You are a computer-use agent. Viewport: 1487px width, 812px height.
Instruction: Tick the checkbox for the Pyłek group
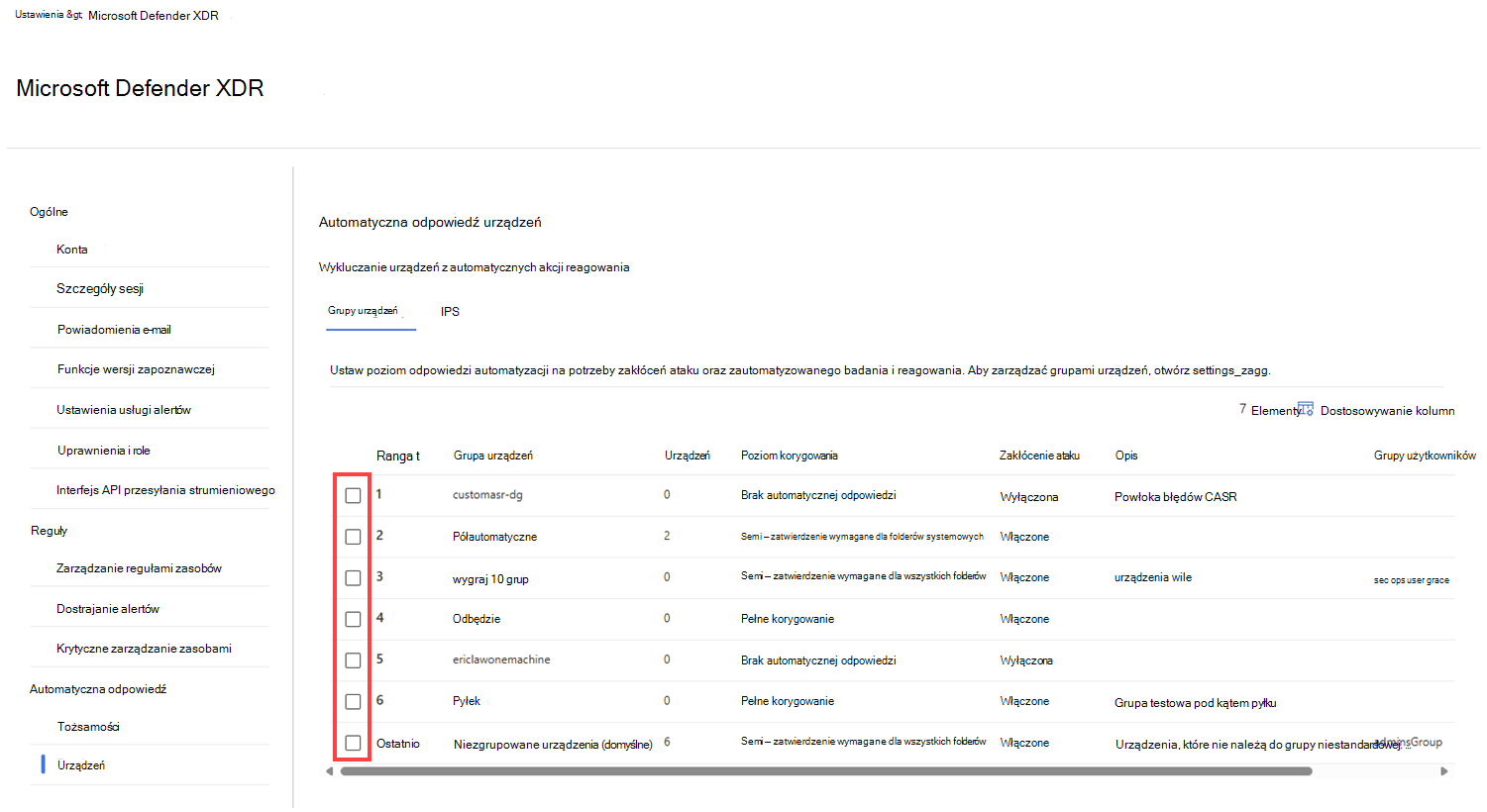click(353, 701)
